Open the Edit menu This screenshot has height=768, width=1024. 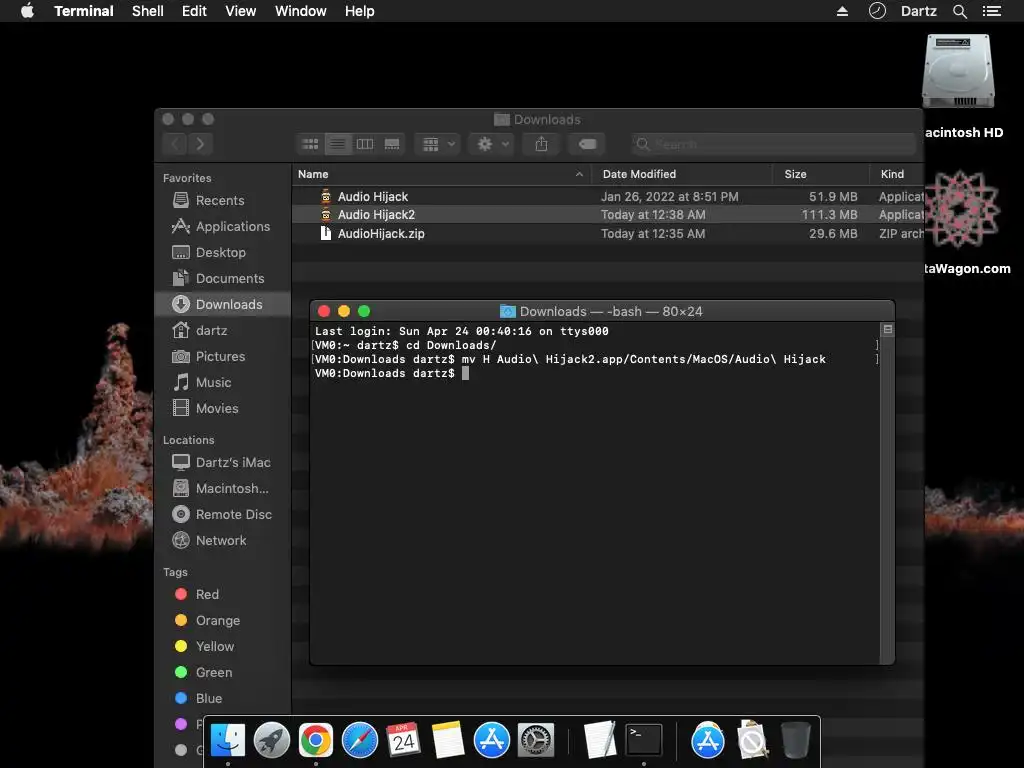point(194,11)
